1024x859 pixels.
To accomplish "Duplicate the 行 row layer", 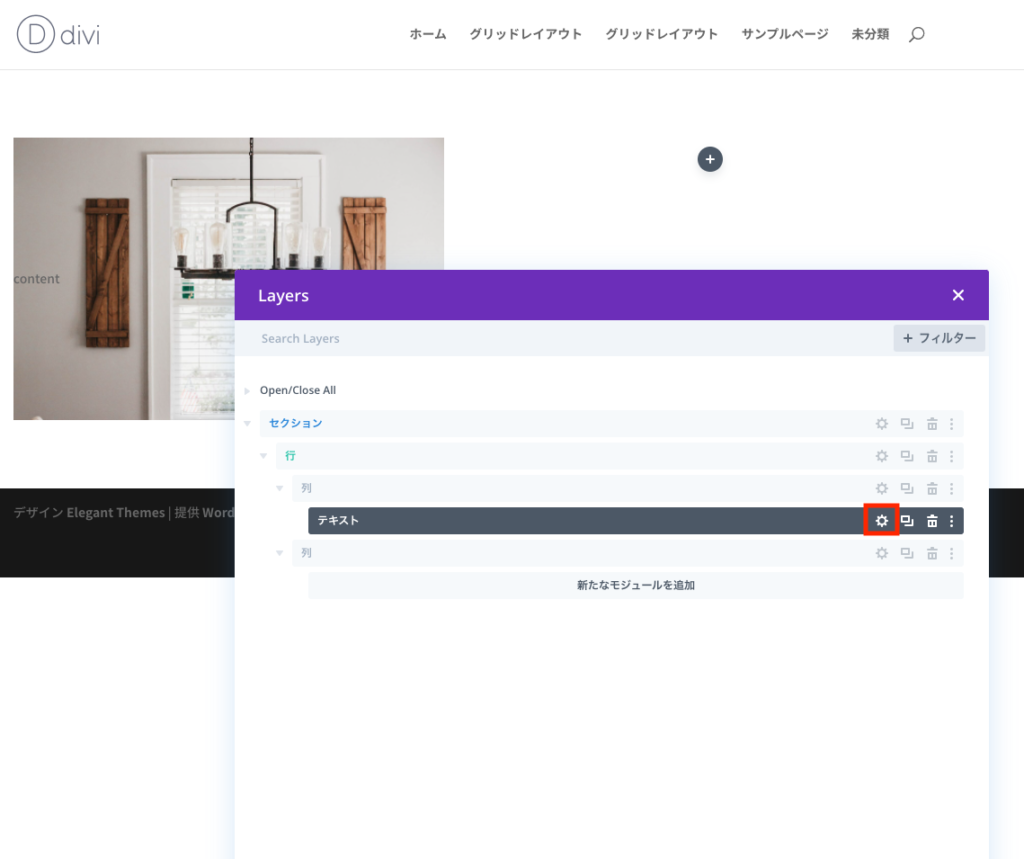I will coord(907,456).
